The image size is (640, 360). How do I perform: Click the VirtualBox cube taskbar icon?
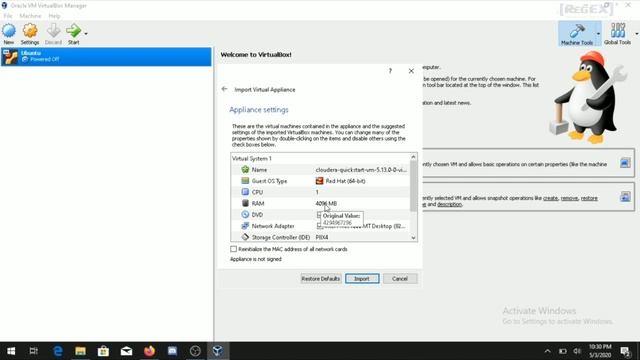[218, 351]
